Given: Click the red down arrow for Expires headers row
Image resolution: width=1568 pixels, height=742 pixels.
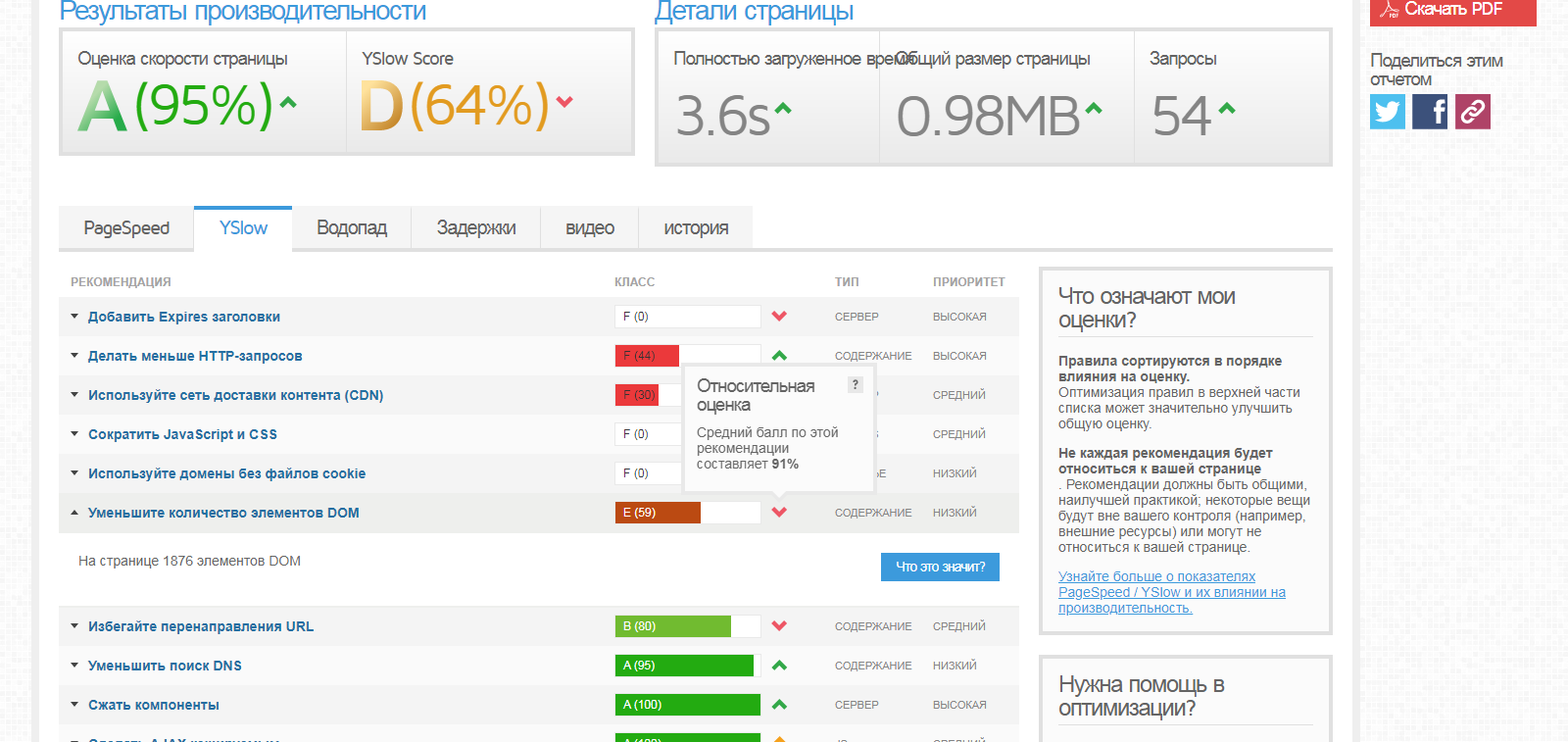Looking at the screenshot, I should (x=779, y=317).
